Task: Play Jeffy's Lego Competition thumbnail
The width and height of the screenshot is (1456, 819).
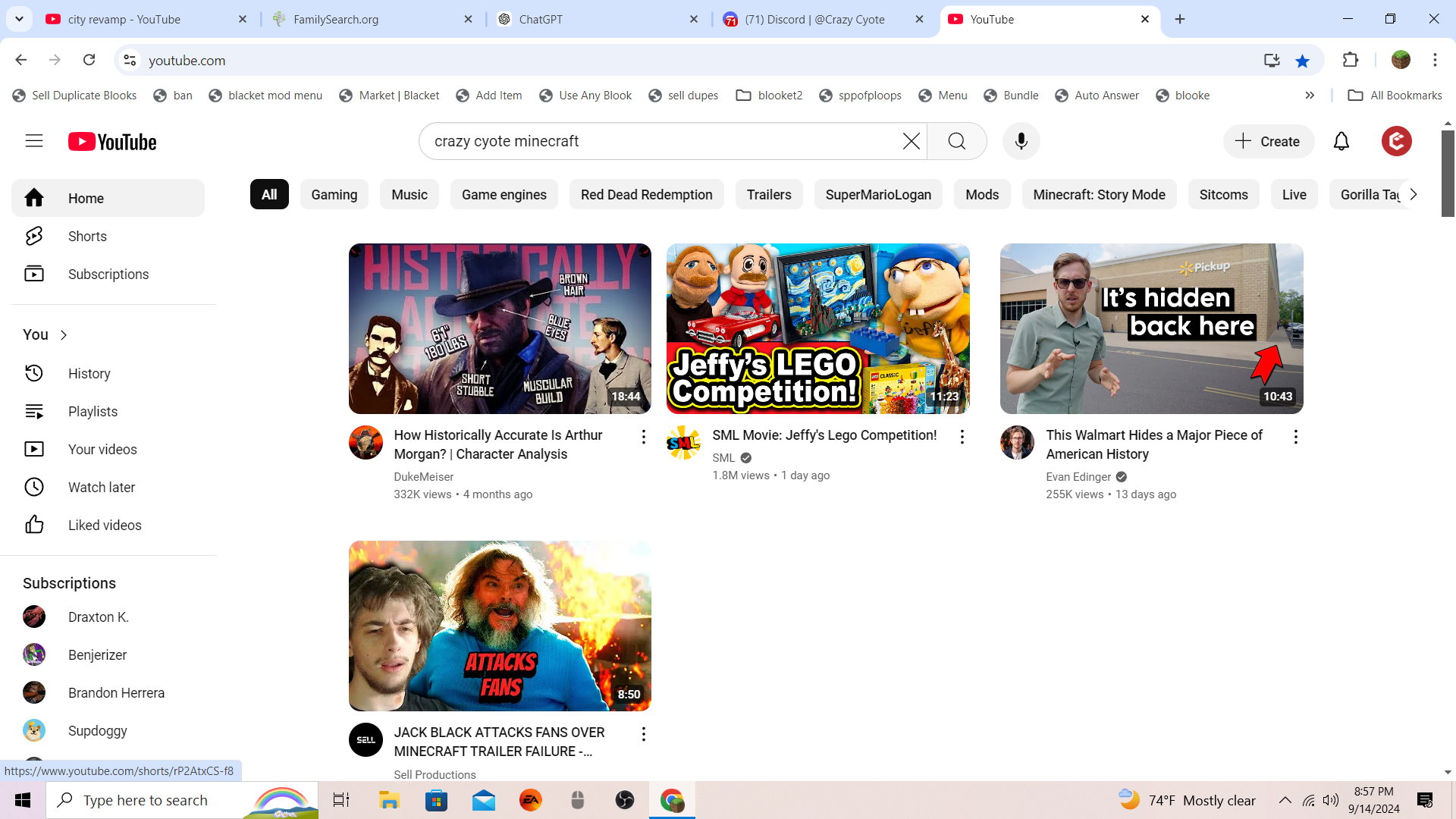Action: pos(817,328)
